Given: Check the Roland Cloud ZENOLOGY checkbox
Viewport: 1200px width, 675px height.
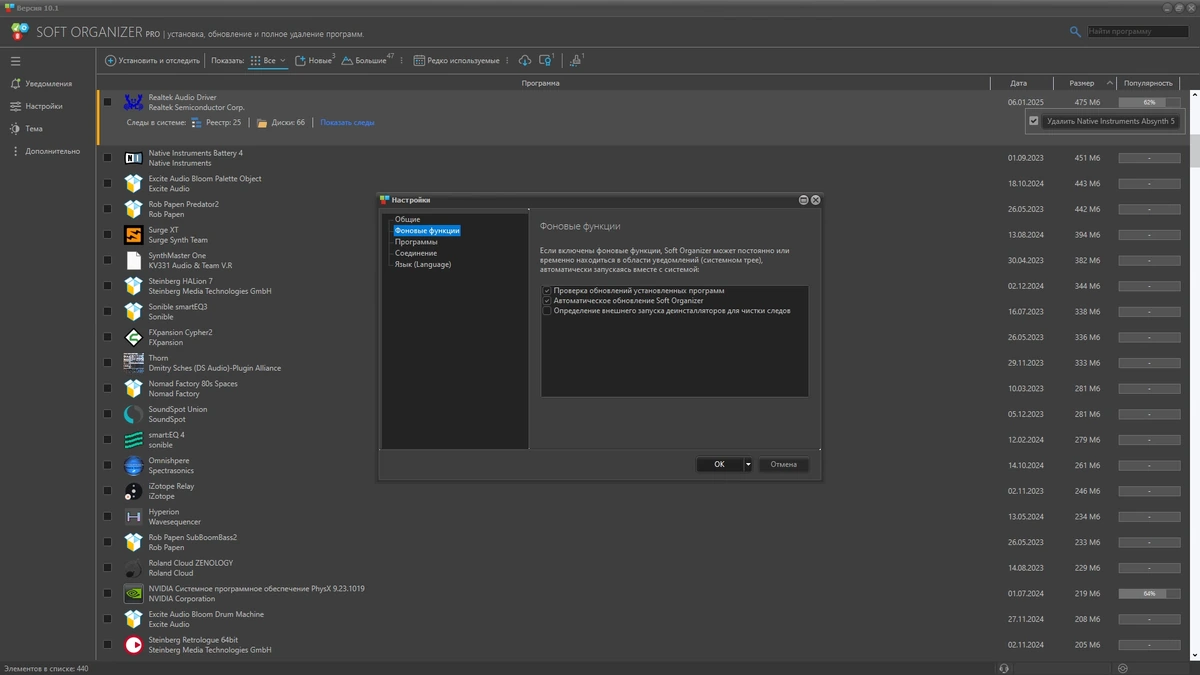Looking at the screenshot, I should (x=107, y=568).
